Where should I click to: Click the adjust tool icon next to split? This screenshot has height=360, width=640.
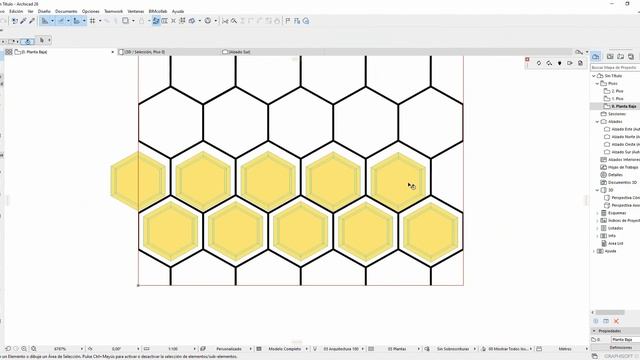234,21
